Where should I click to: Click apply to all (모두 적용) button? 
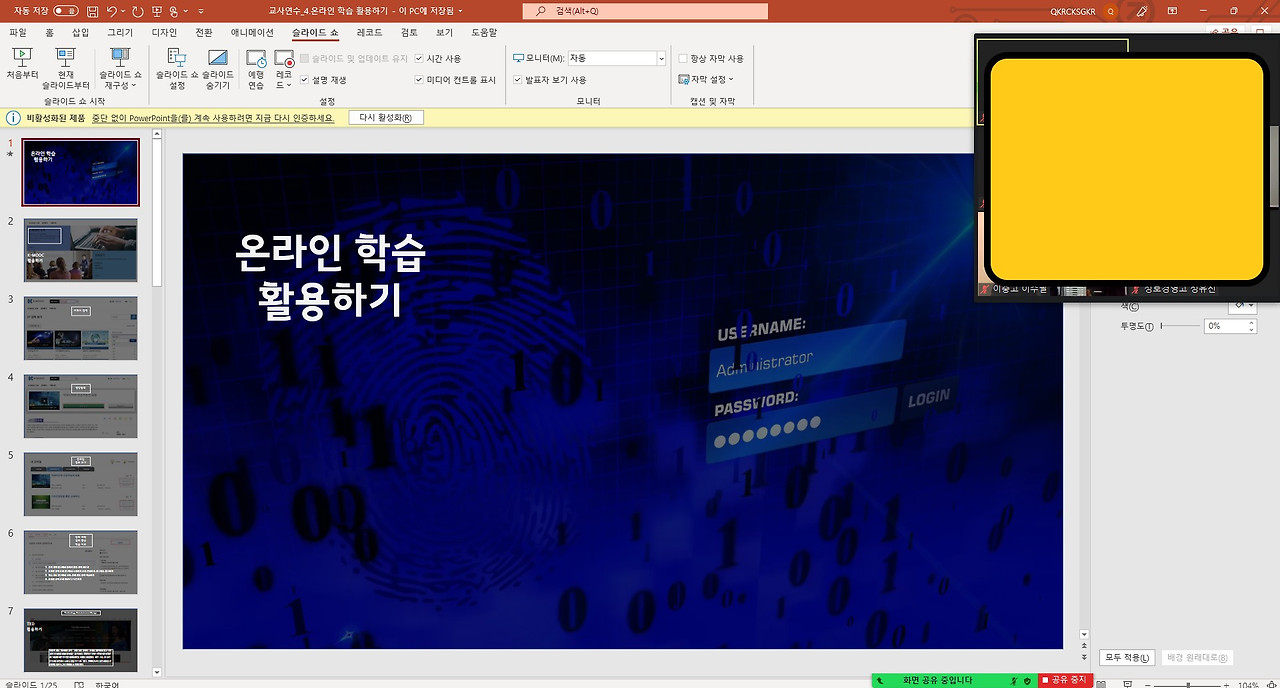pyautogui.click(x=1126, y=658)
